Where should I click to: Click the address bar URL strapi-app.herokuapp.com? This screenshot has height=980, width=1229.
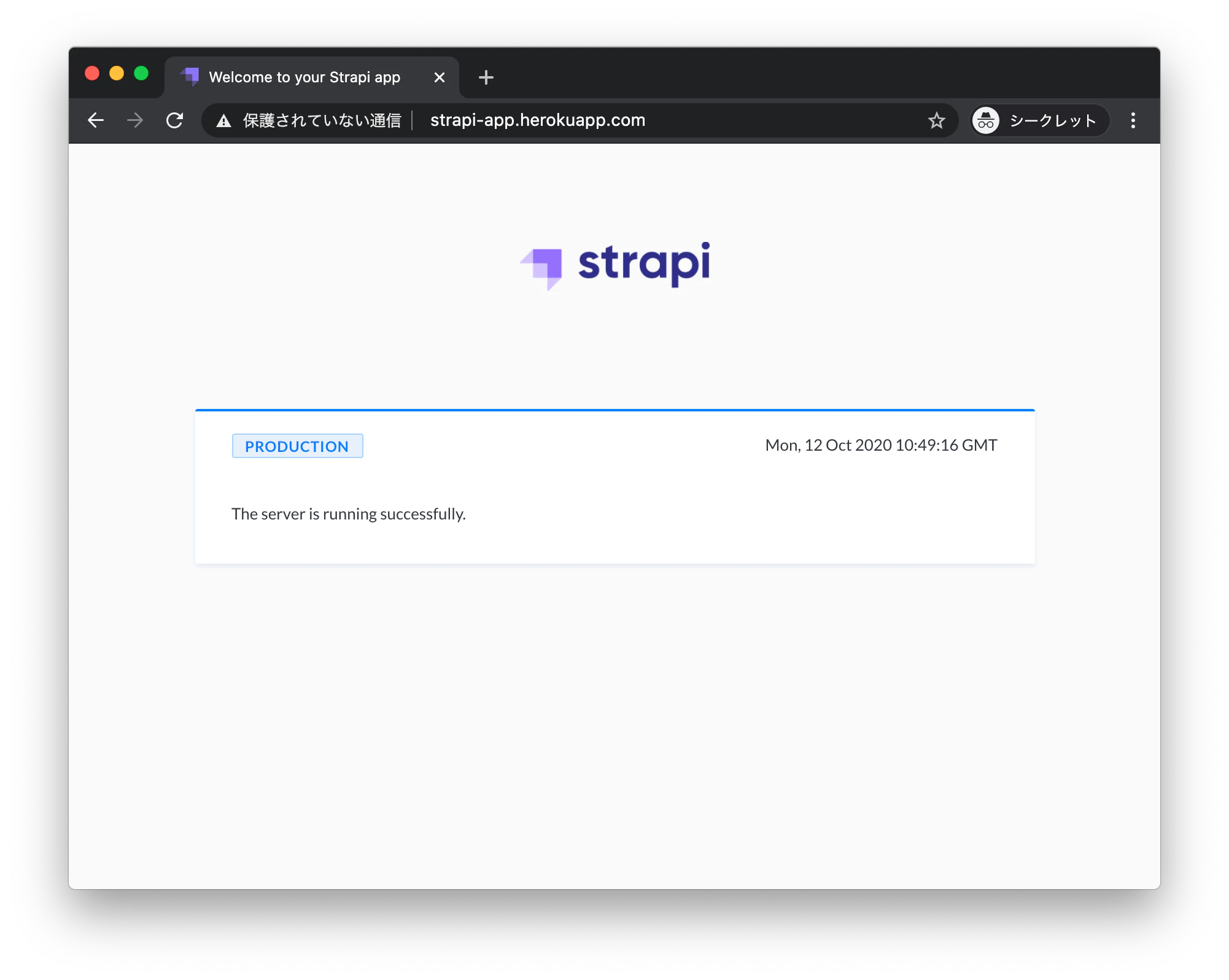pos(538,120)
